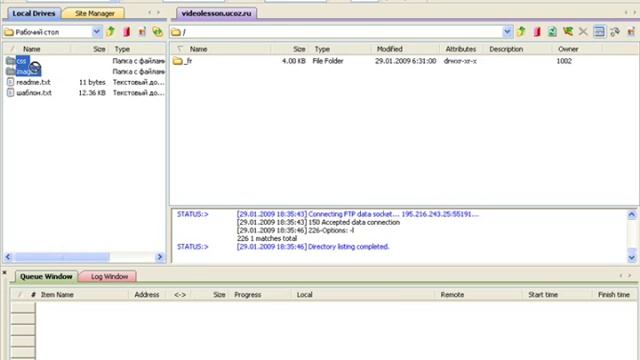Select the videolesson.ucoz.ru tab
Viewport: 640px width, 360px height.
point(216,13)
